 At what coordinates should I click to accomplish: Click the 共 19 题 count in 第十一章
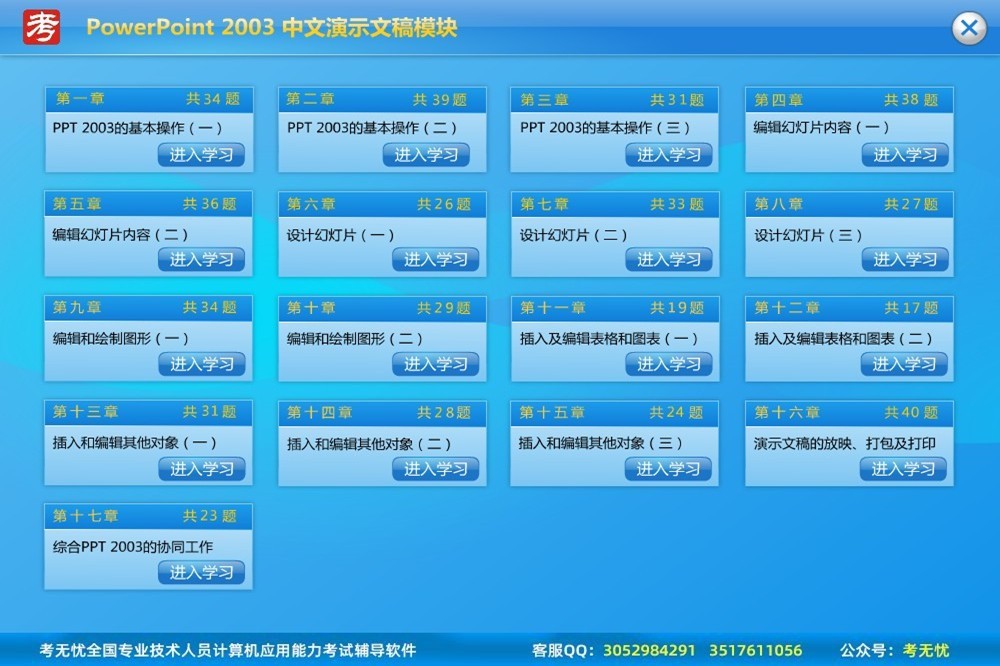pos(677,308)
